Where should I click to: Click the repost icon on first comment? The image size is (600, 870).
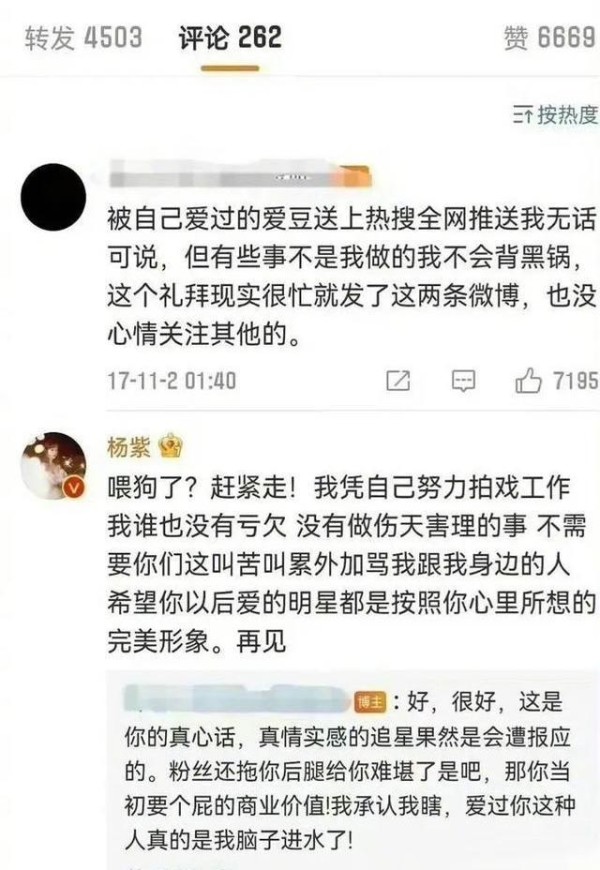pos(398,381)
